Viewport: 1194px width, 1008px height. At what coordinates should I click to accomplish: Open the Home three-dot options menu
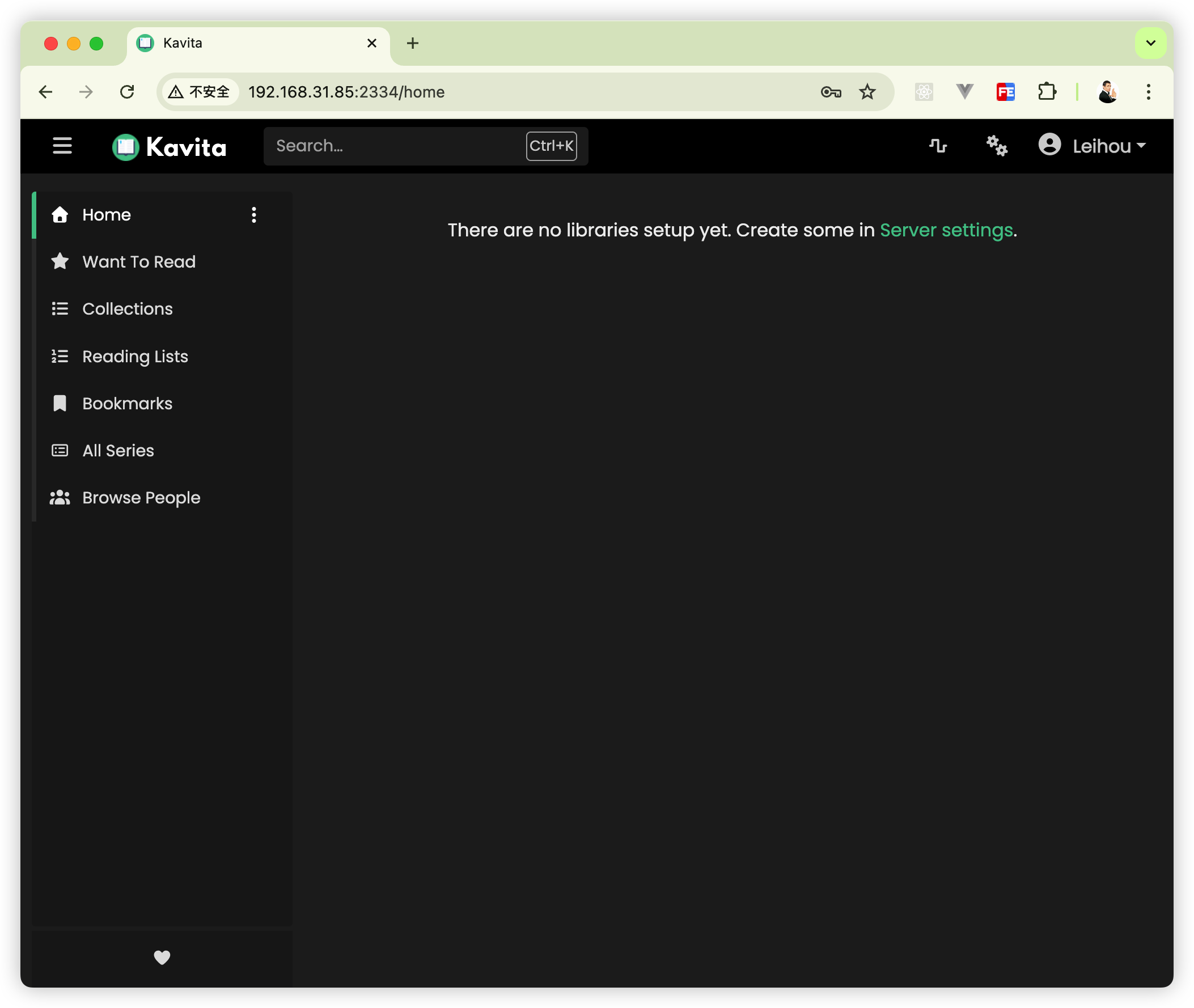point(253,215)
